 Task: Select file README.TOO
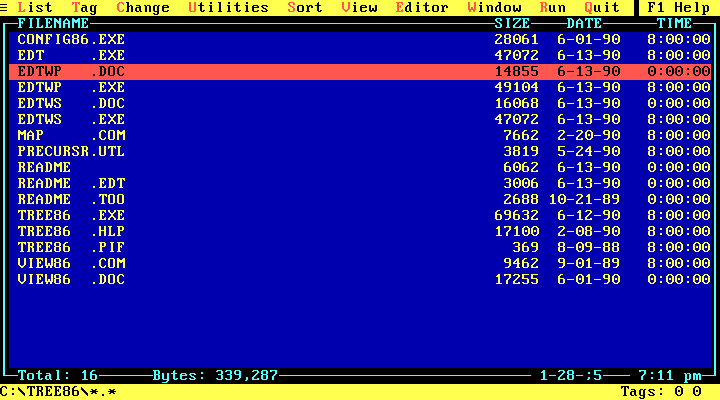pos(360,200)
